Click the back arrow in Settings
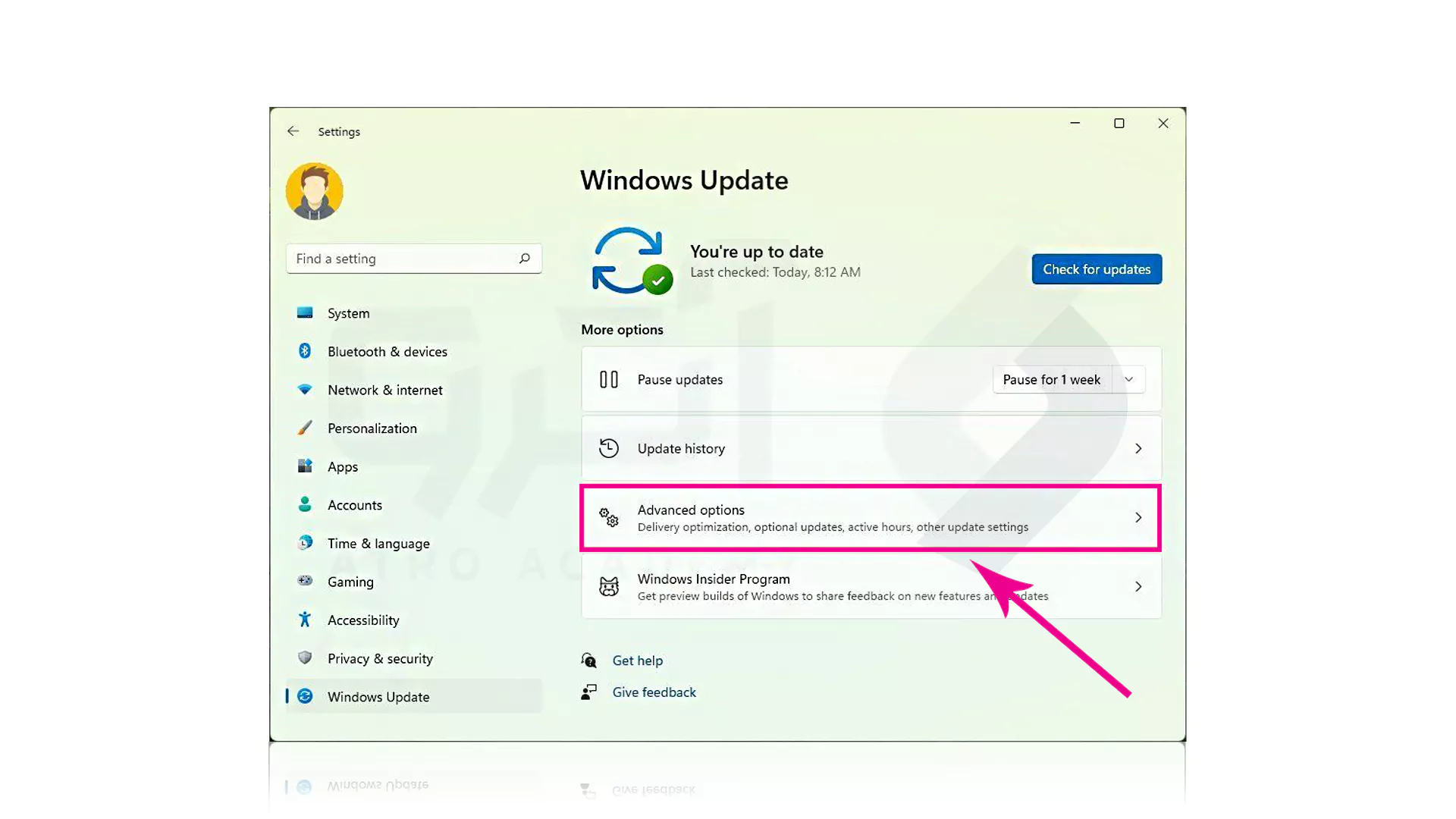The image size is (1456, 819). coord(293,131)
